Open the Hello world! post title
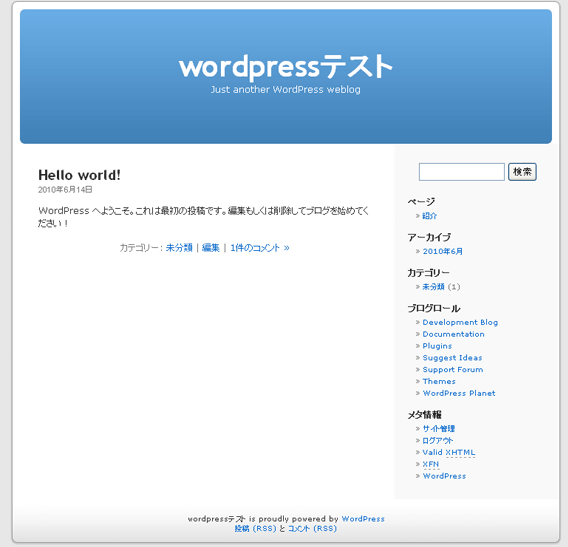 (x=79, y=175)
